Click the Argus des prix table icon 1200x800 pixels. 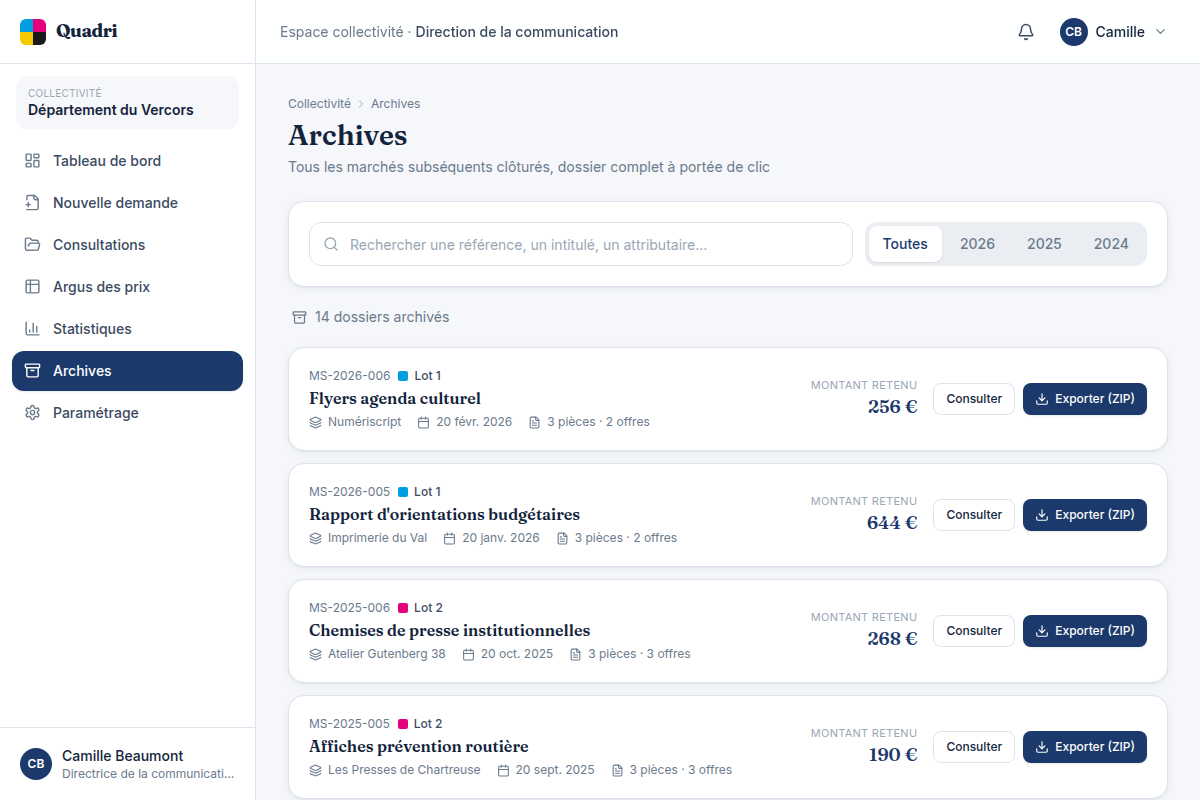[x=33, y=287]
